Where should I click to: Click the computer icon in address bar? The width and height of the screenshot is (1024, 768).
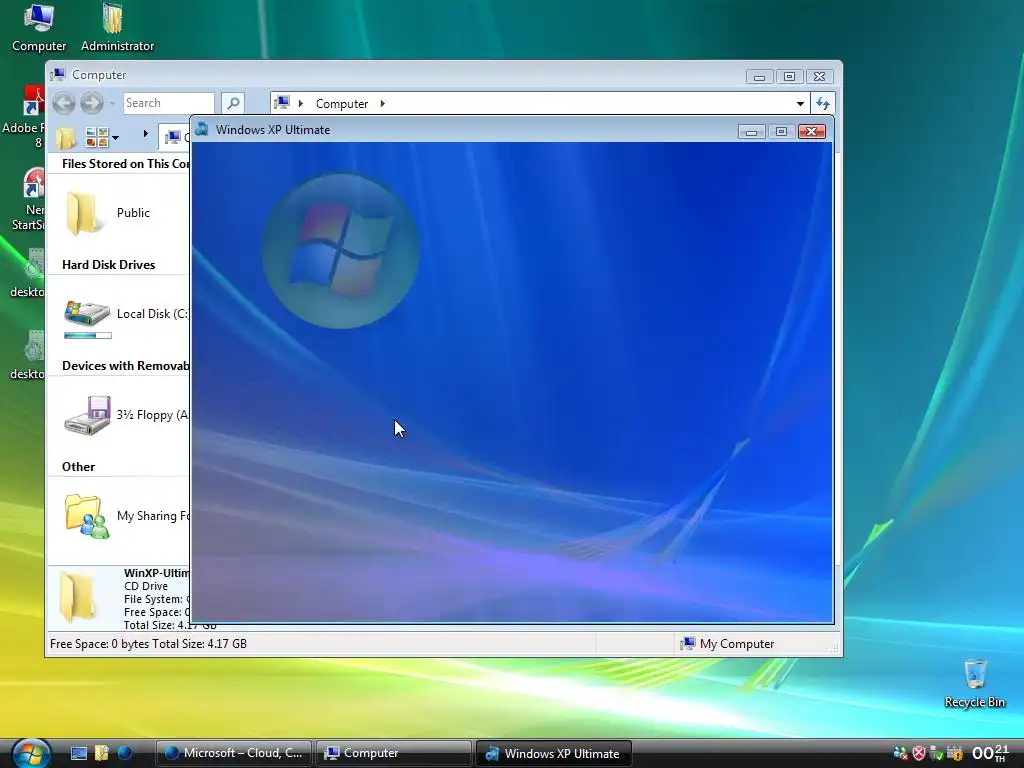click(282, 103)
